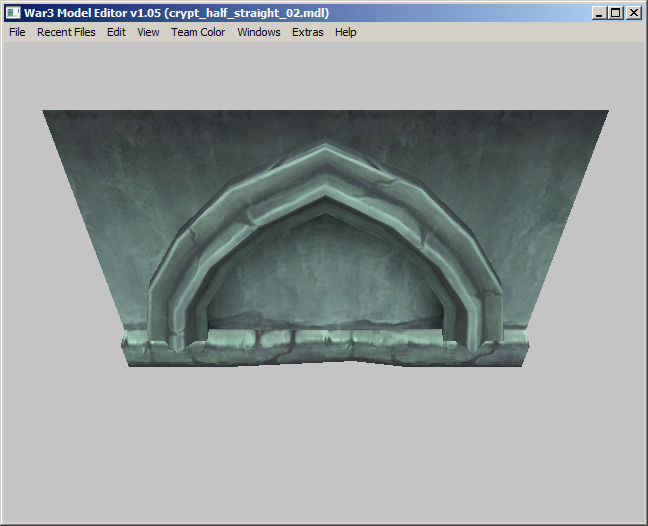Open the File menu
The image size is (648, 526).
pyautogui.click(x=17, y=32)
